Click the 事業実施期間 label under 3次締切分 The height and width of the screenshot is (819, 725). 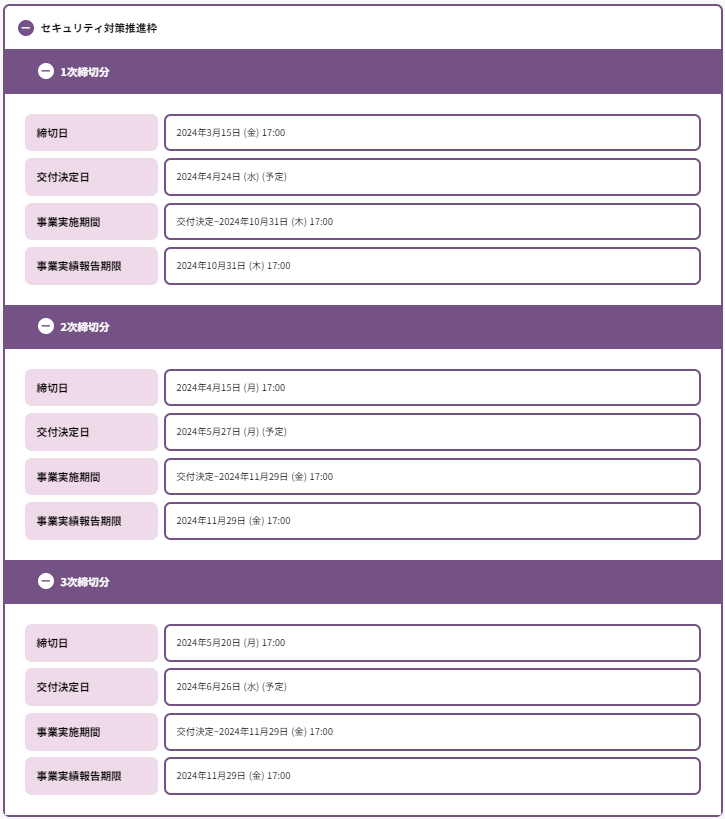[91, 732]
